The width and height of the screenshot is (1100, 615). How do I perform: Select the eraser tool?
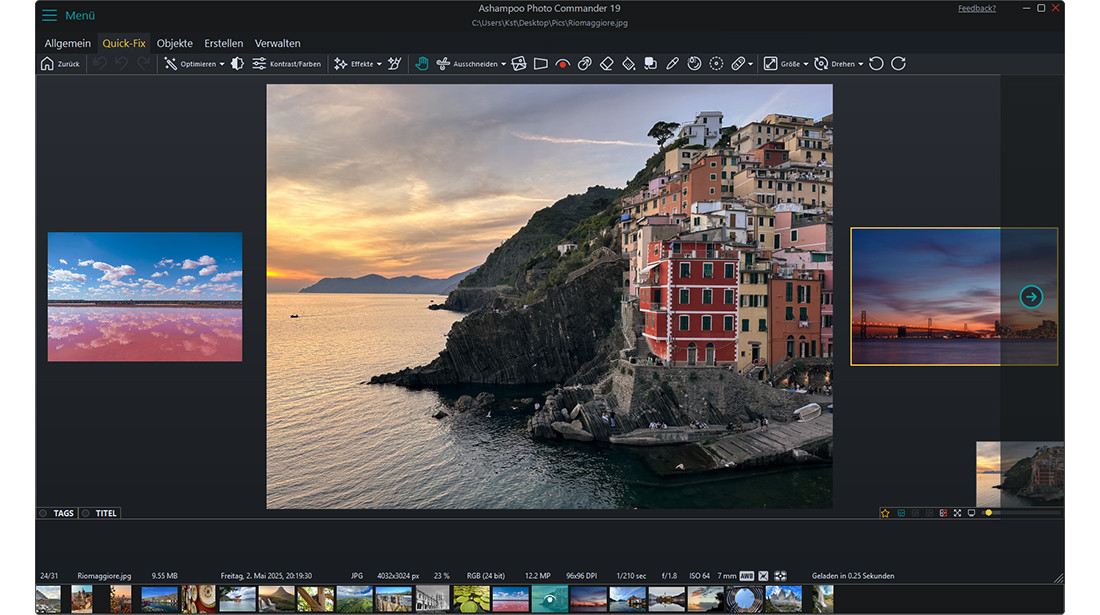coord(607,64)
